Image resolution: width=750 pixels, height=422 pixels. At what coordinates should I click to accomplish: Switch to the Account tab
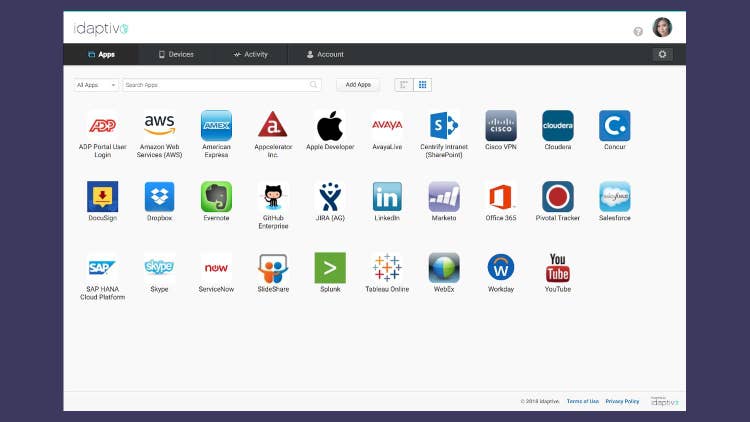[x=325, y=55]
